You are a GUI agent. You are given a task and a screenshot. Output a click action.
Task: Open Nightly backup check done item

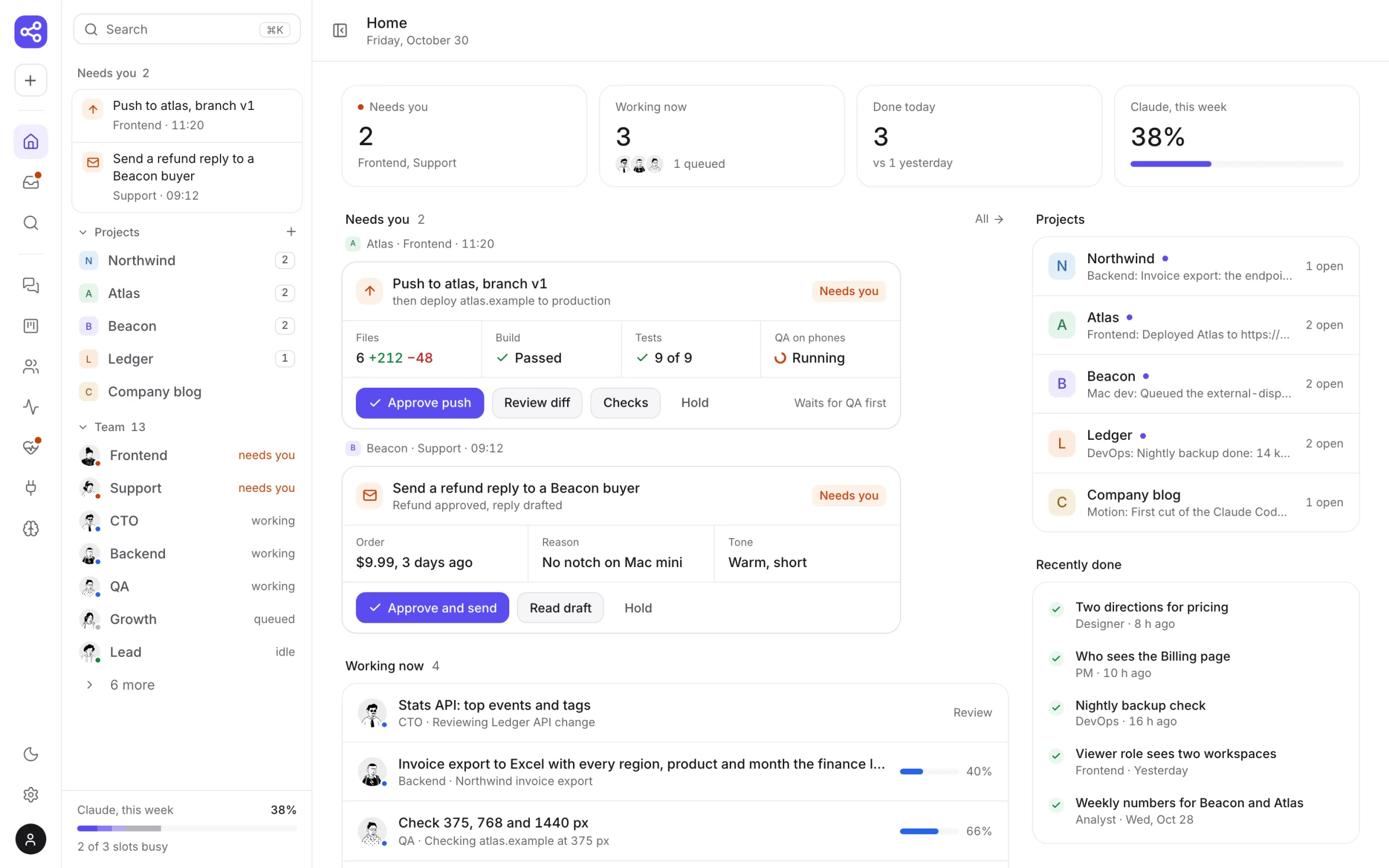click(1196, 713)
